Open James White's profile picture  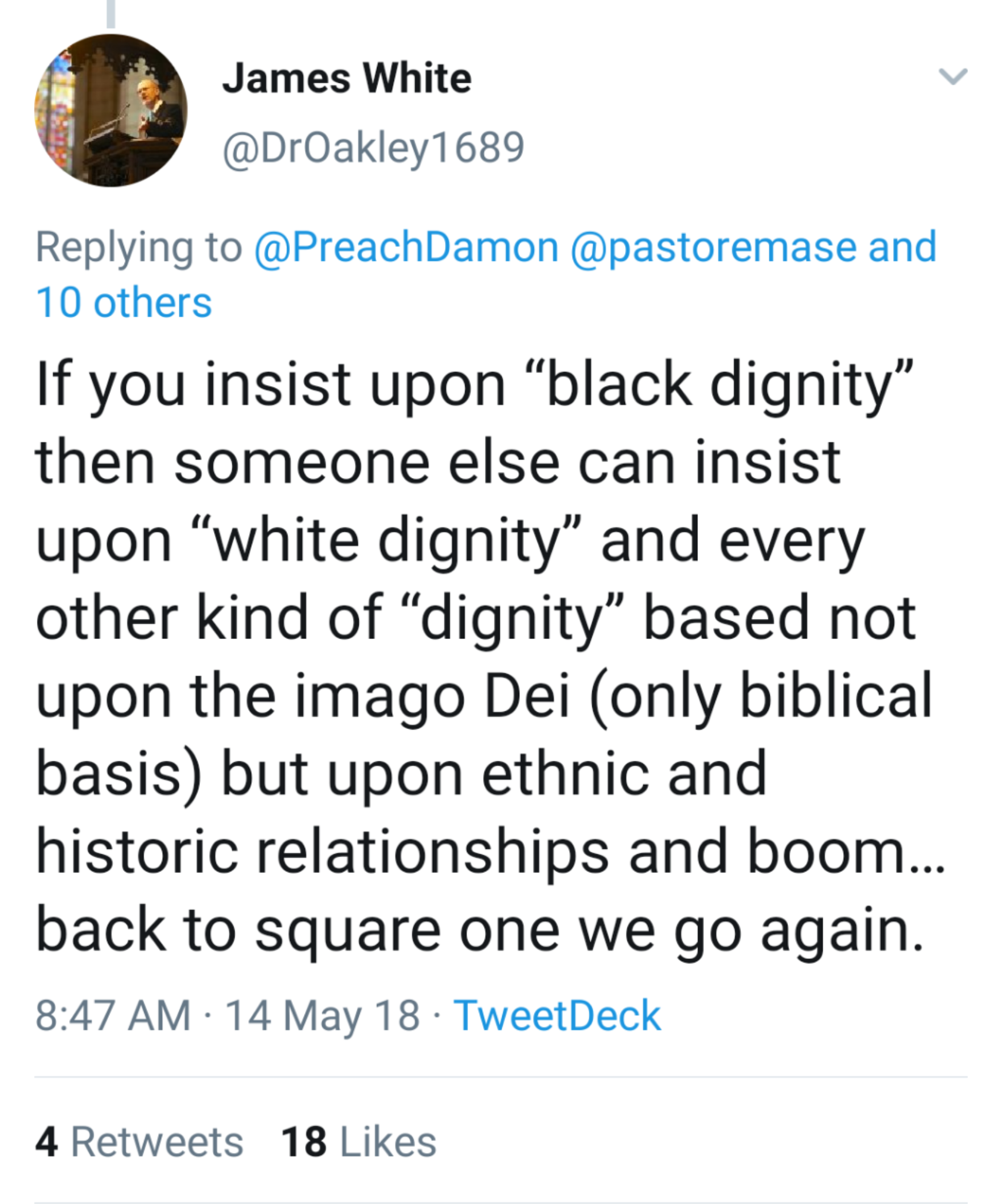(111, 111)
